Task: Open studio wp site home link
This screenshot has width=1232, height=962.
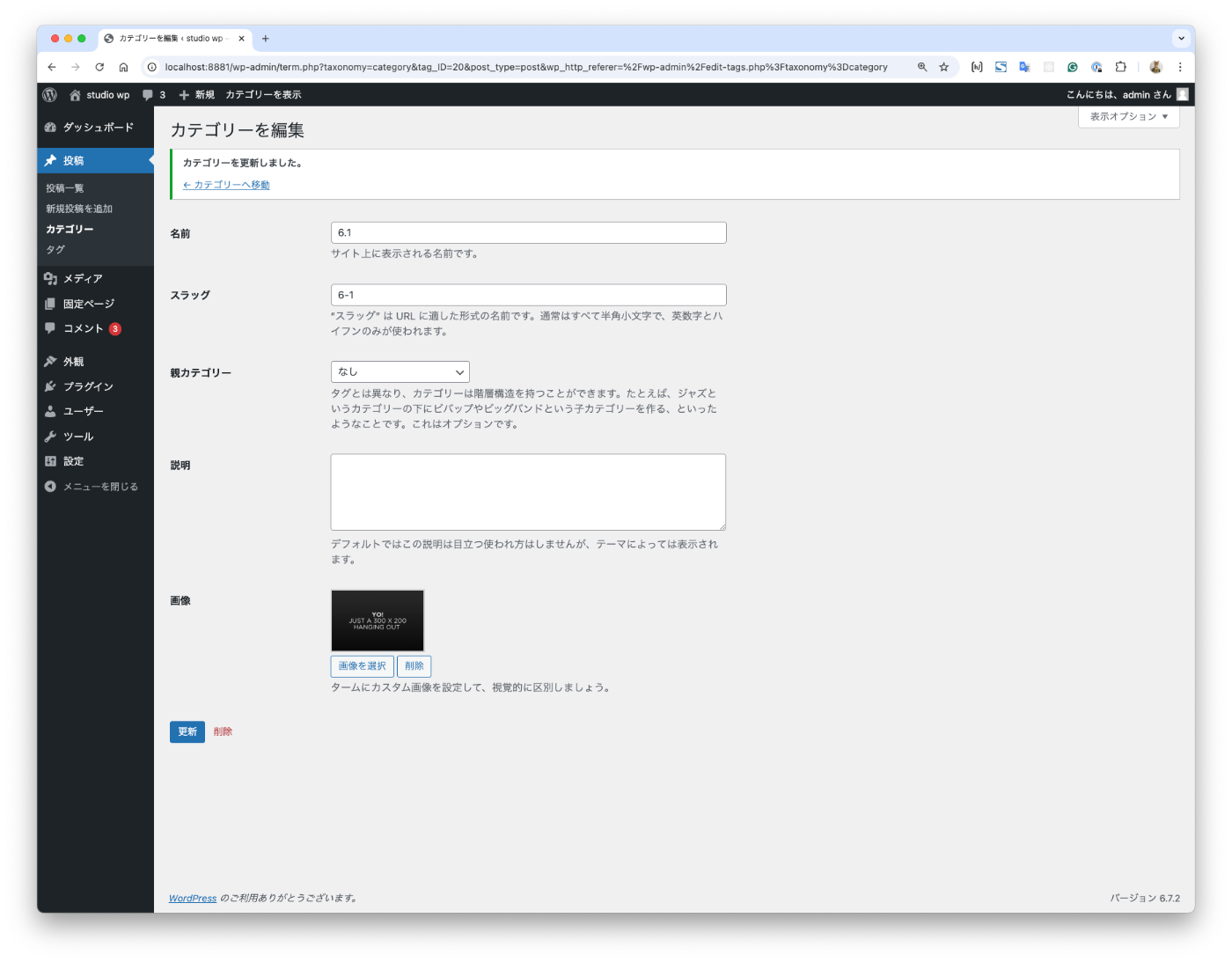Action: coord(99,95)
